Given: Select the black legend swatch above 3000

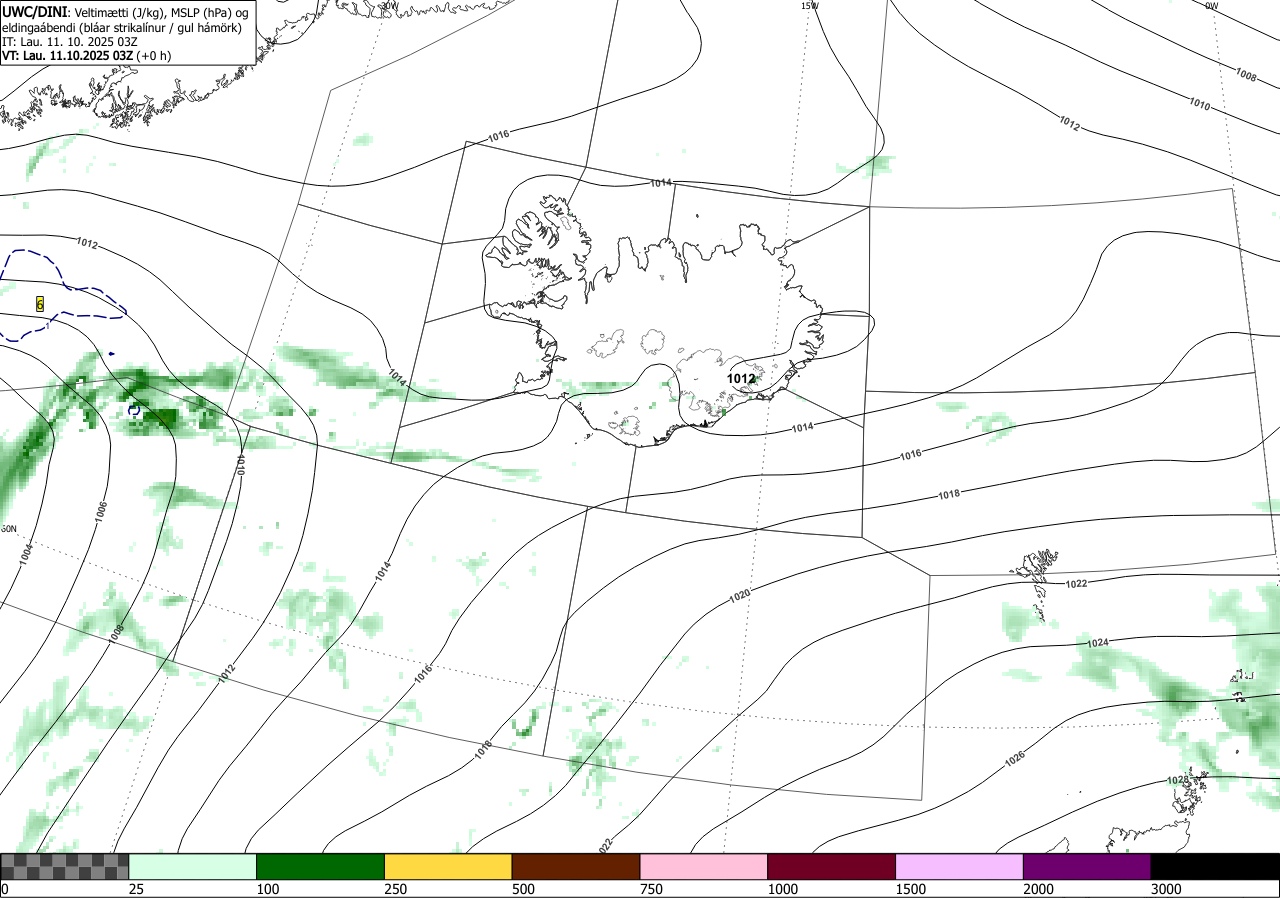Looking at the screenshot, I should coord(1215,866).
